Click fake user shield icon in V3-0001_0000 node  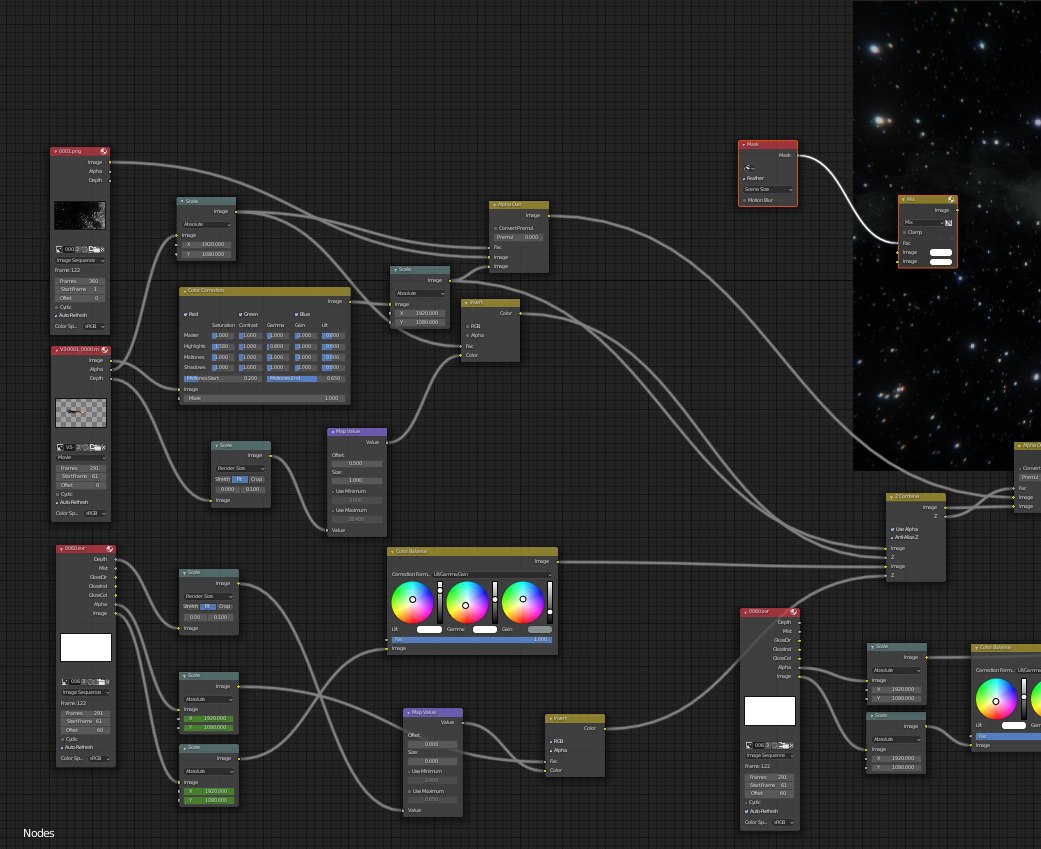86,447
